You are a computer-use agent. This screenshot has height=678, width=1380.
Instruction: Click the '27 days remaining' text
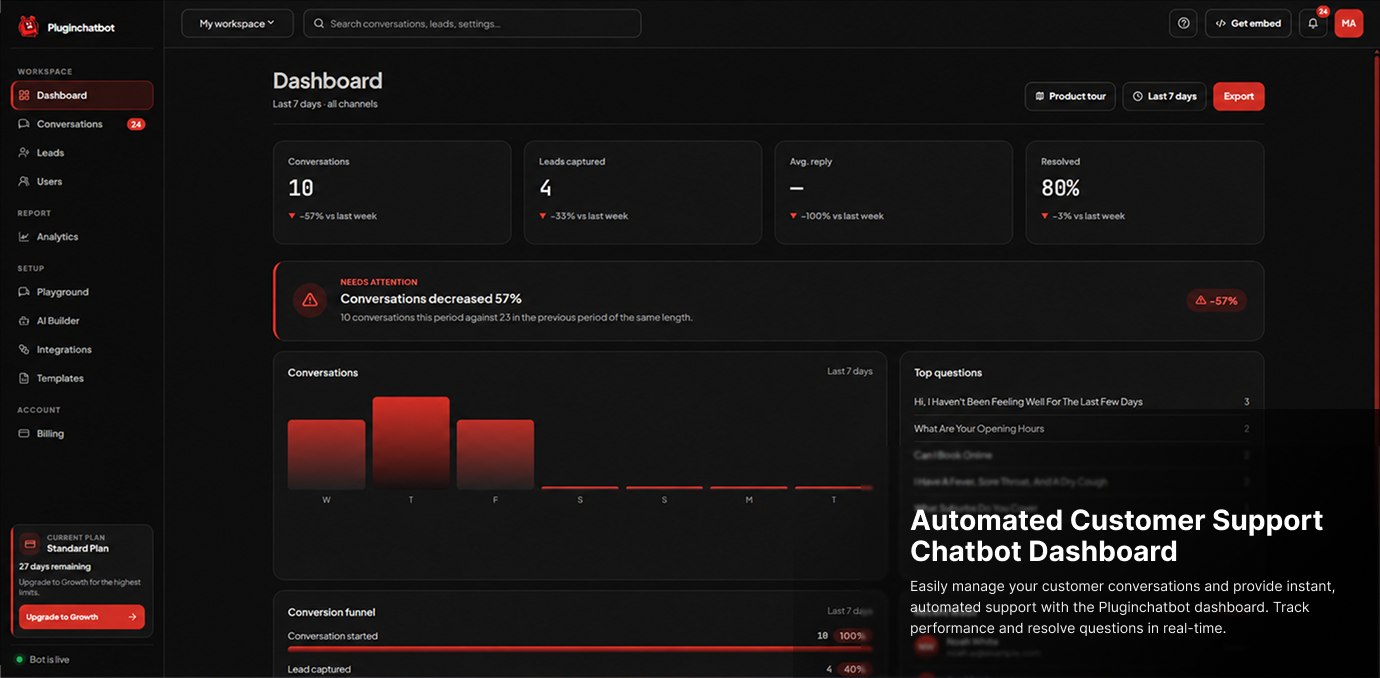tap(55, 567)
